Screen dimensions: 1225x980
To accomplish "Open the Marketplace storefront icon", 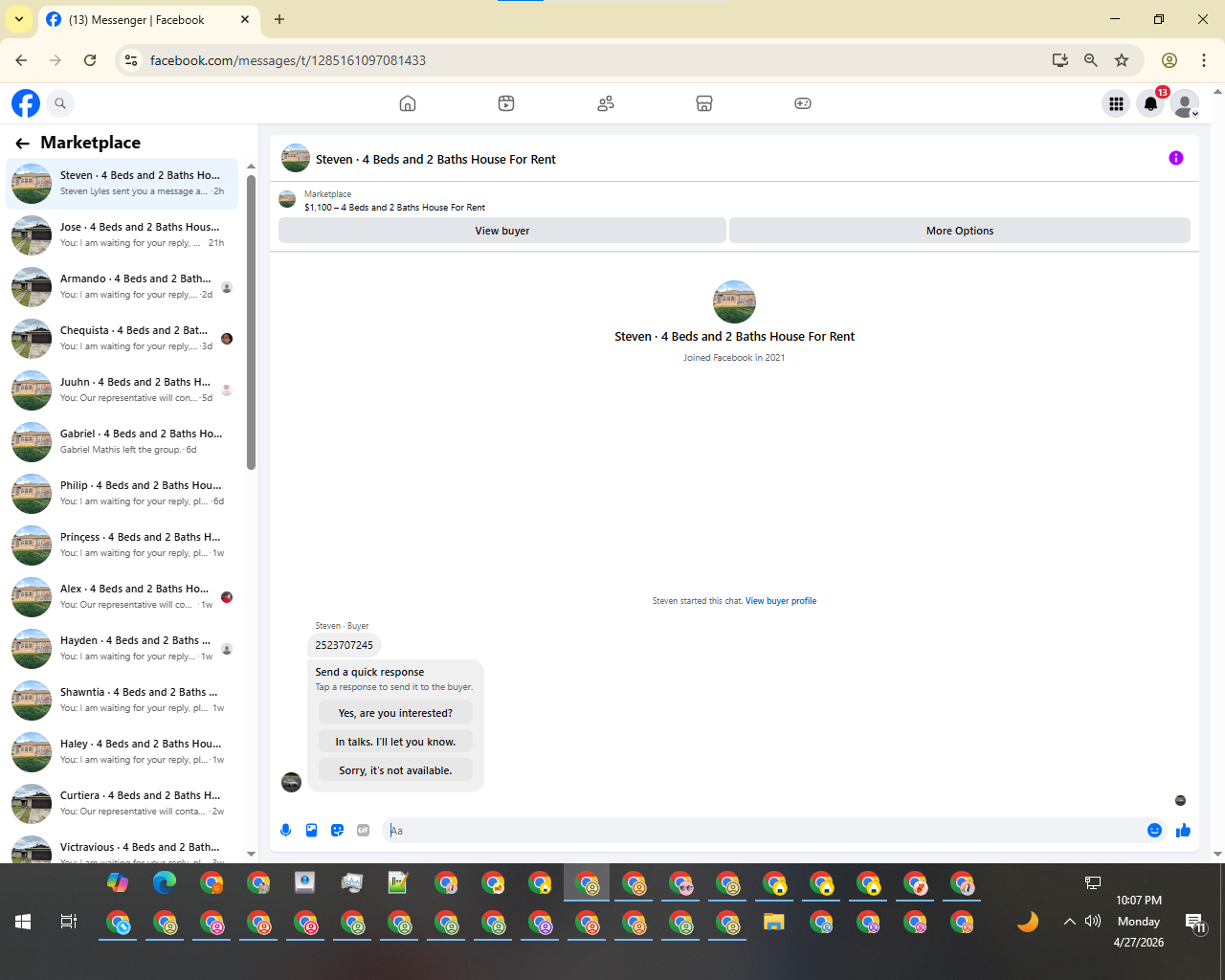I will (x=704, y=103).
